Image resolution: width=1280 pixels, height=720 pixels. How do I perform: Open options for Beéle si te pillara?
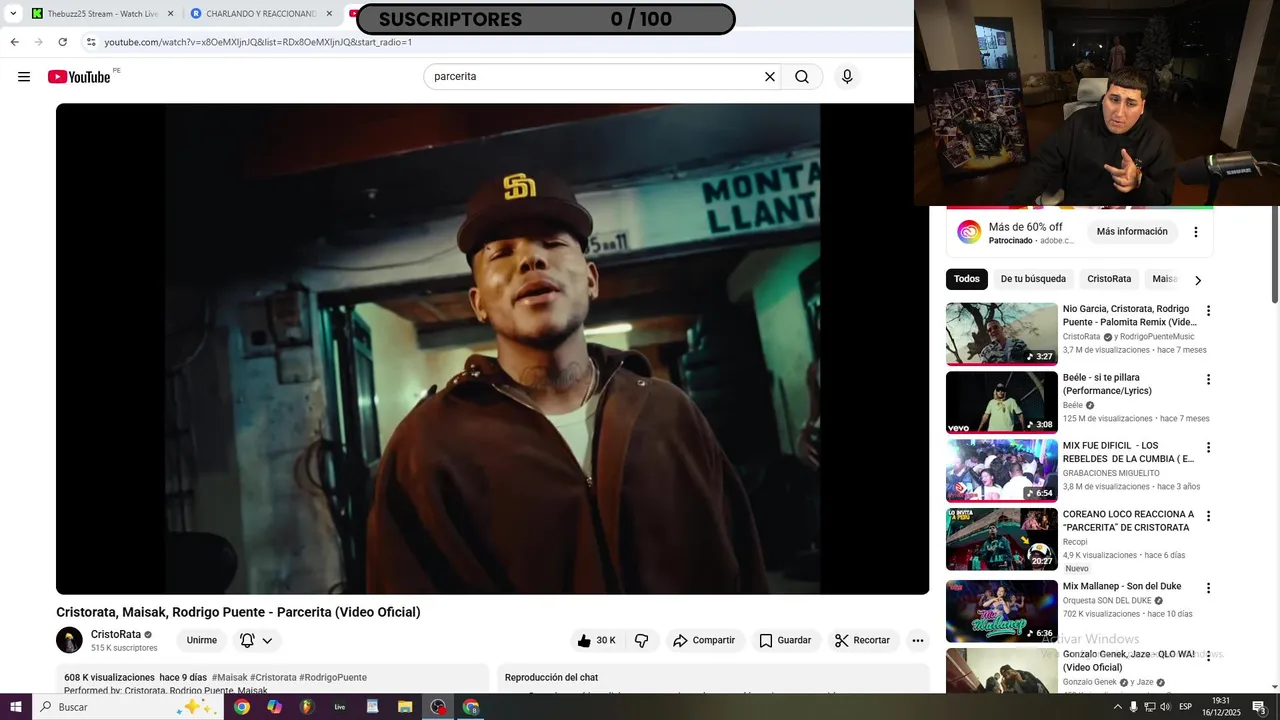(x=1208, y=380)
